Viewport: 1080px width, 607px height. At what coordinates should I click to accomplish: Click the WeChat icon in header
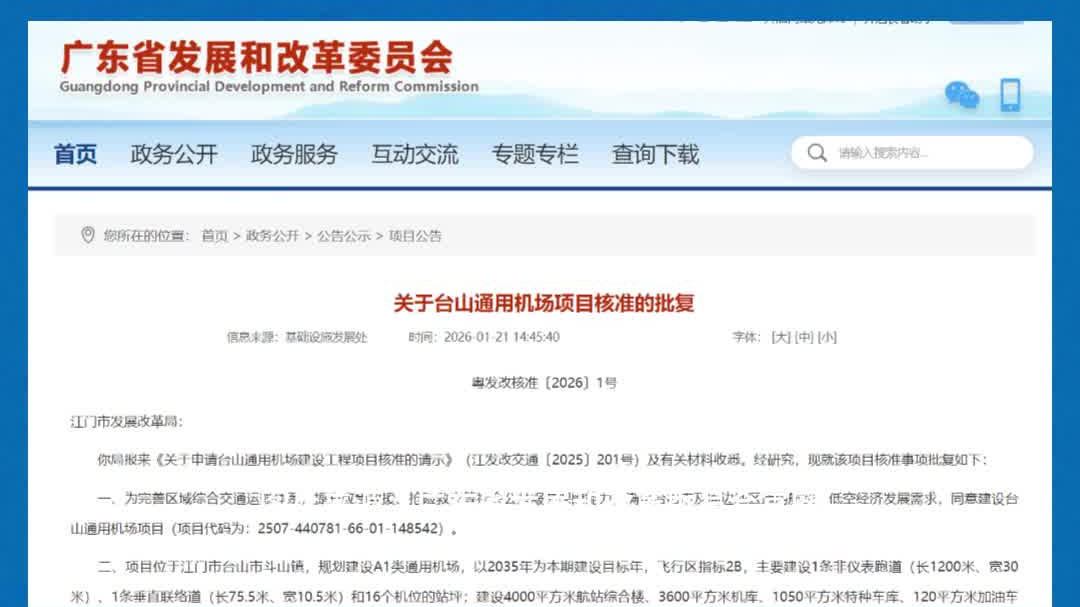tap(962, 96)
